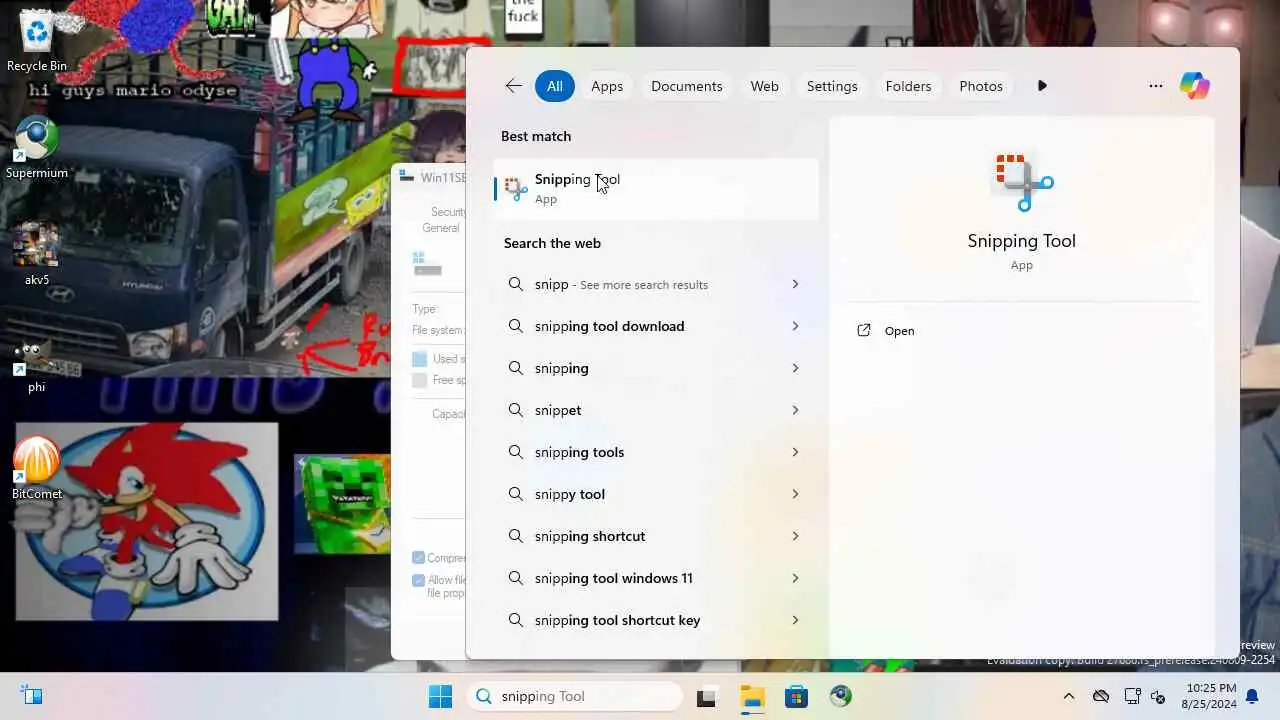The height and width of the screenshot is (720, 1280).
Task: Expand 'snippy tool' suggestion chevron
Action: coord(795,494)
